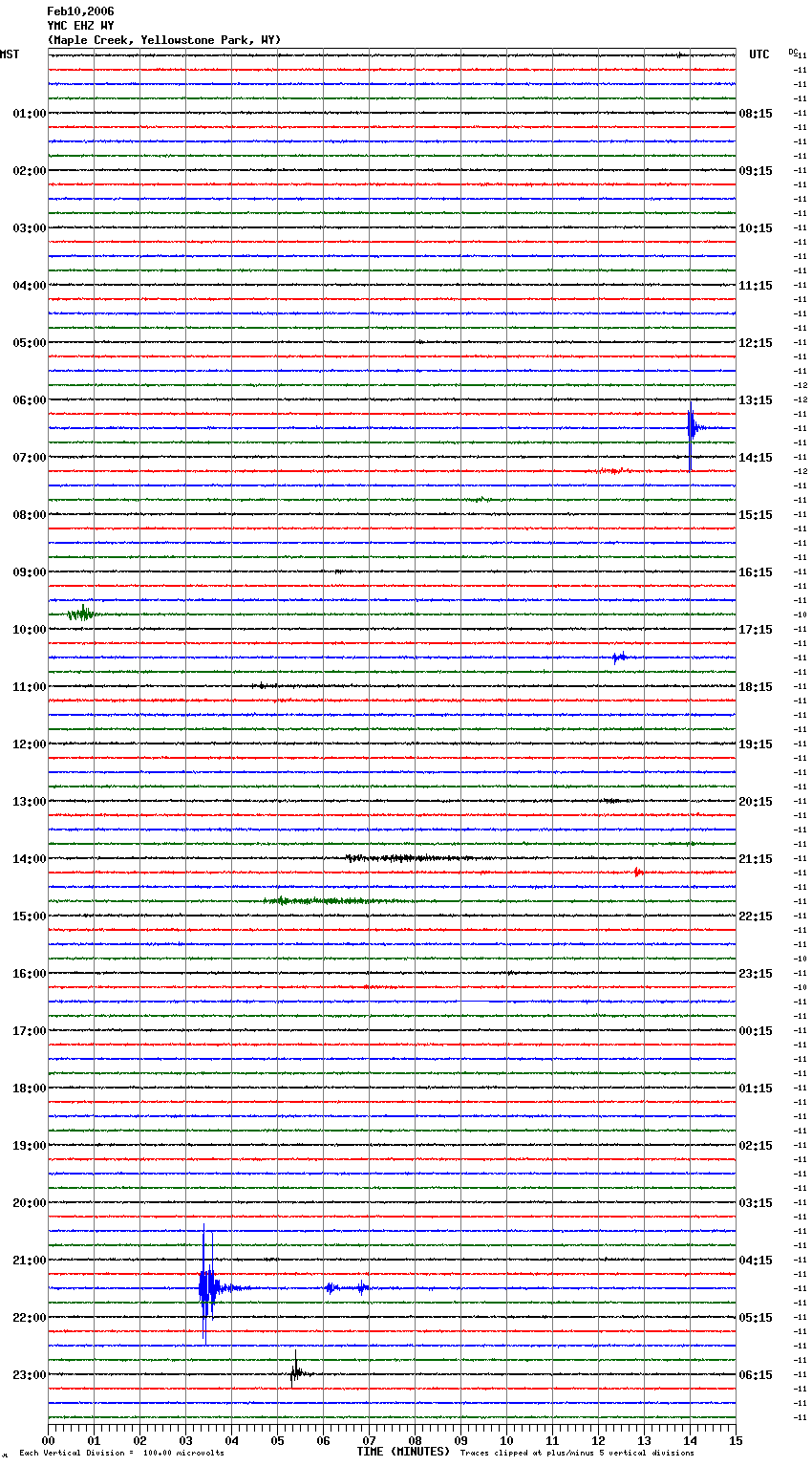Screen dimensions: 812x1466
Task: Select the 19:00 MST row label
Action: (30, 1146)
